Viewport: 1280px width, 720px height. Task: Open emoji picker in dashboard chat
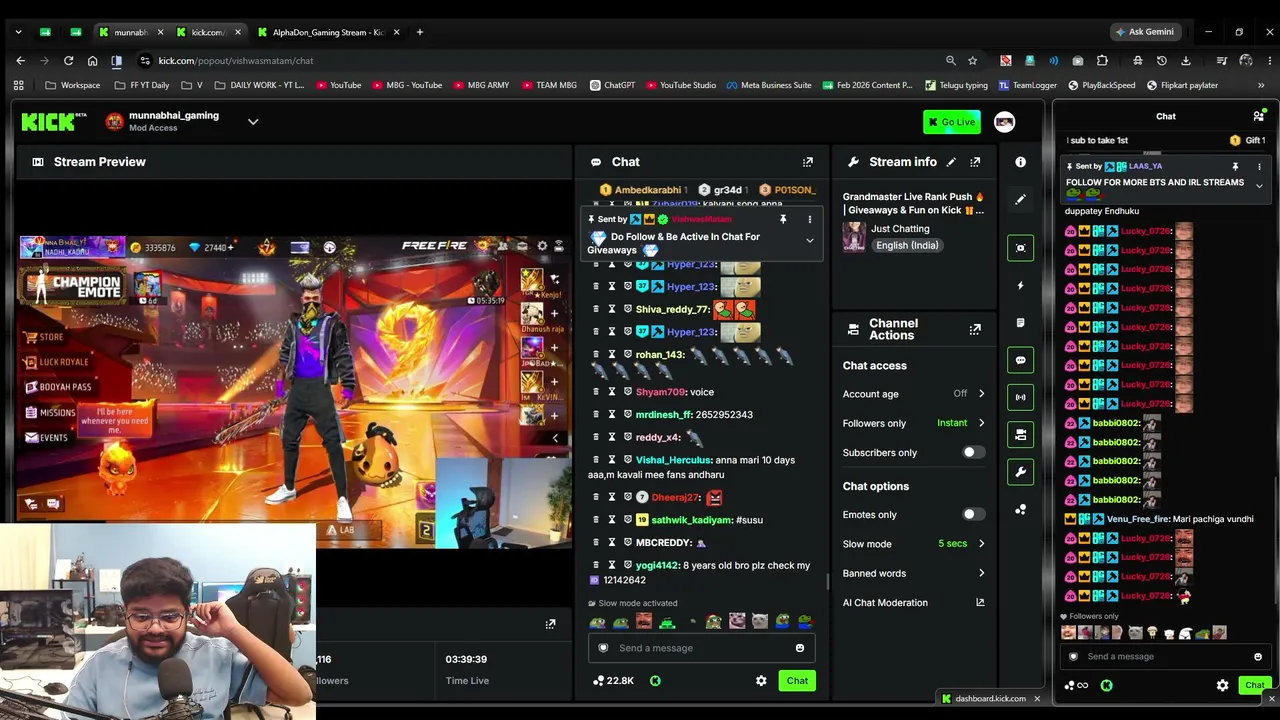click(x=800, y=648)
